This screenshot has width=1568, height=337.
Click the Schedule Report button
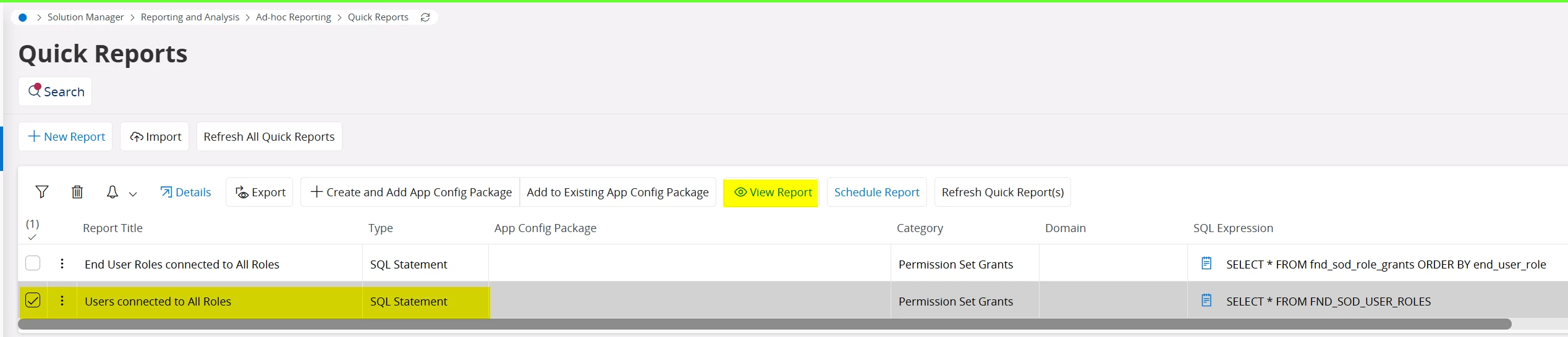876,193
